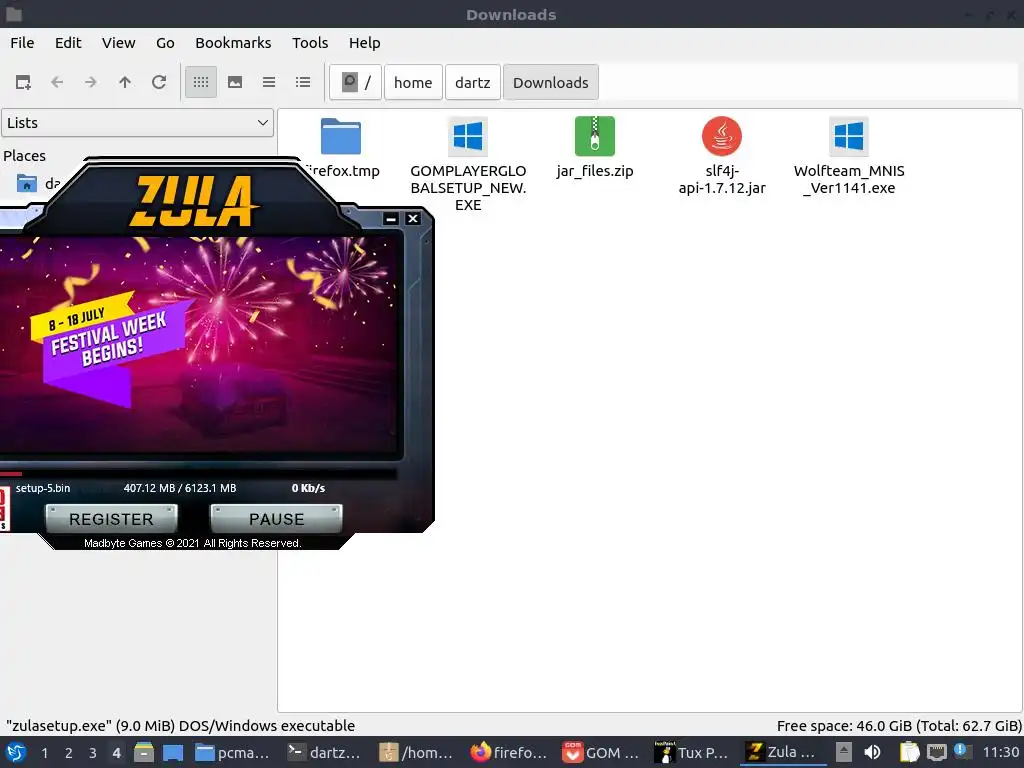Switch to the Zula taskbar window
The height and width of the screenshot is (768, 1024).
click(782, 752)
